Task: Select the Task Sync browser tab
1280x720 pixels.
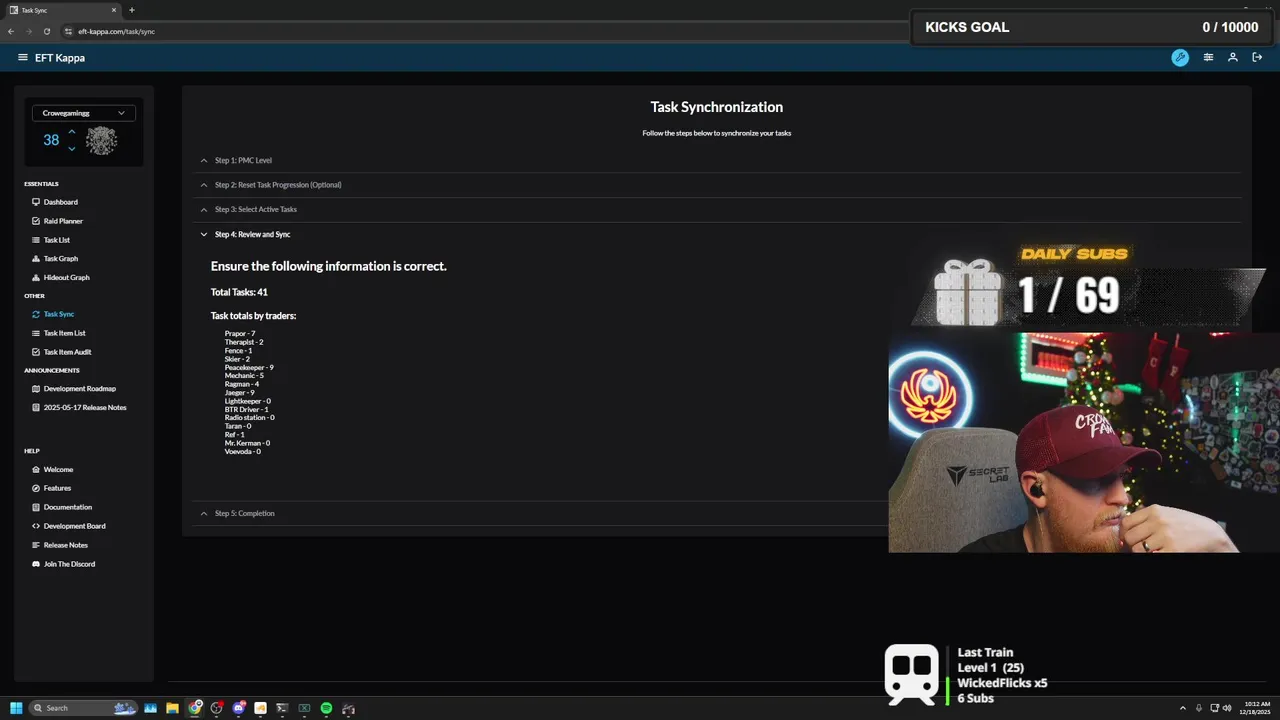Action: click(62, 10)
